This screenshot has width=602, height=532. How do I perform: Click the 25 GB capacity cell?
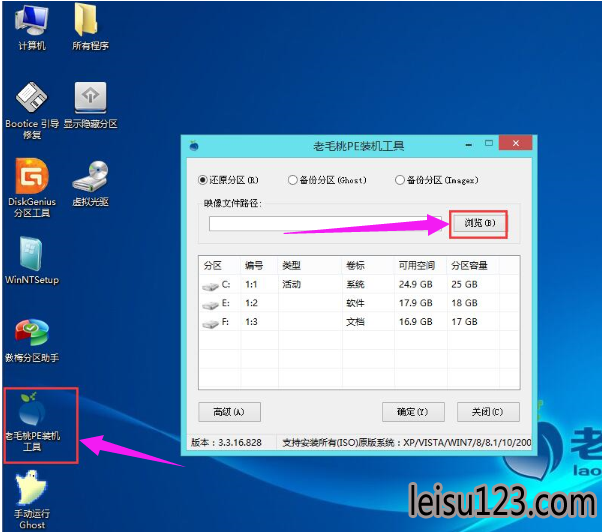click(x=464, y=284)
